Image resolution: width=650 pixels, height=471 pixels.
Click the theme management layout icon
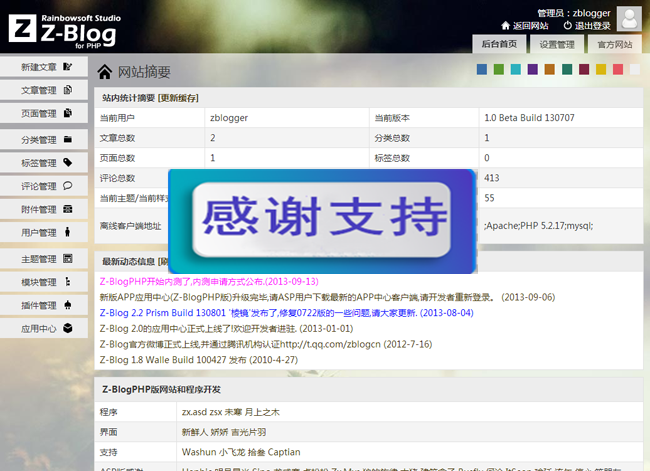click(x=68, y=259)
